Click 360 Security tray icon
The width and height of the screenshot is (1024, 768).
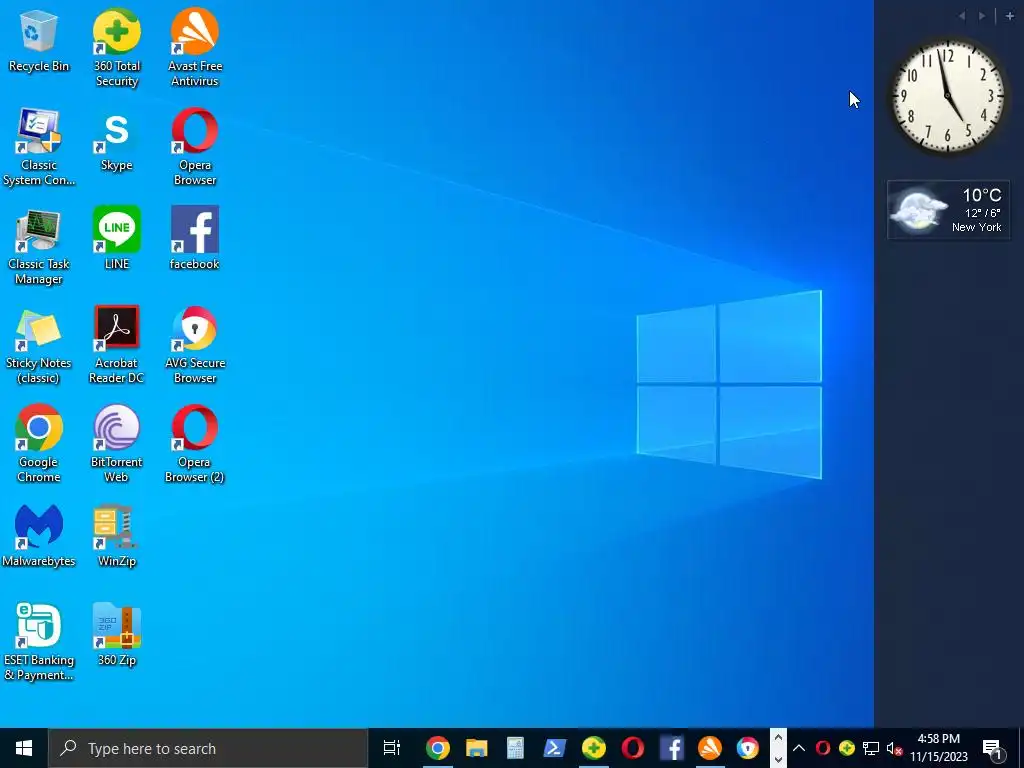point(847,748)
